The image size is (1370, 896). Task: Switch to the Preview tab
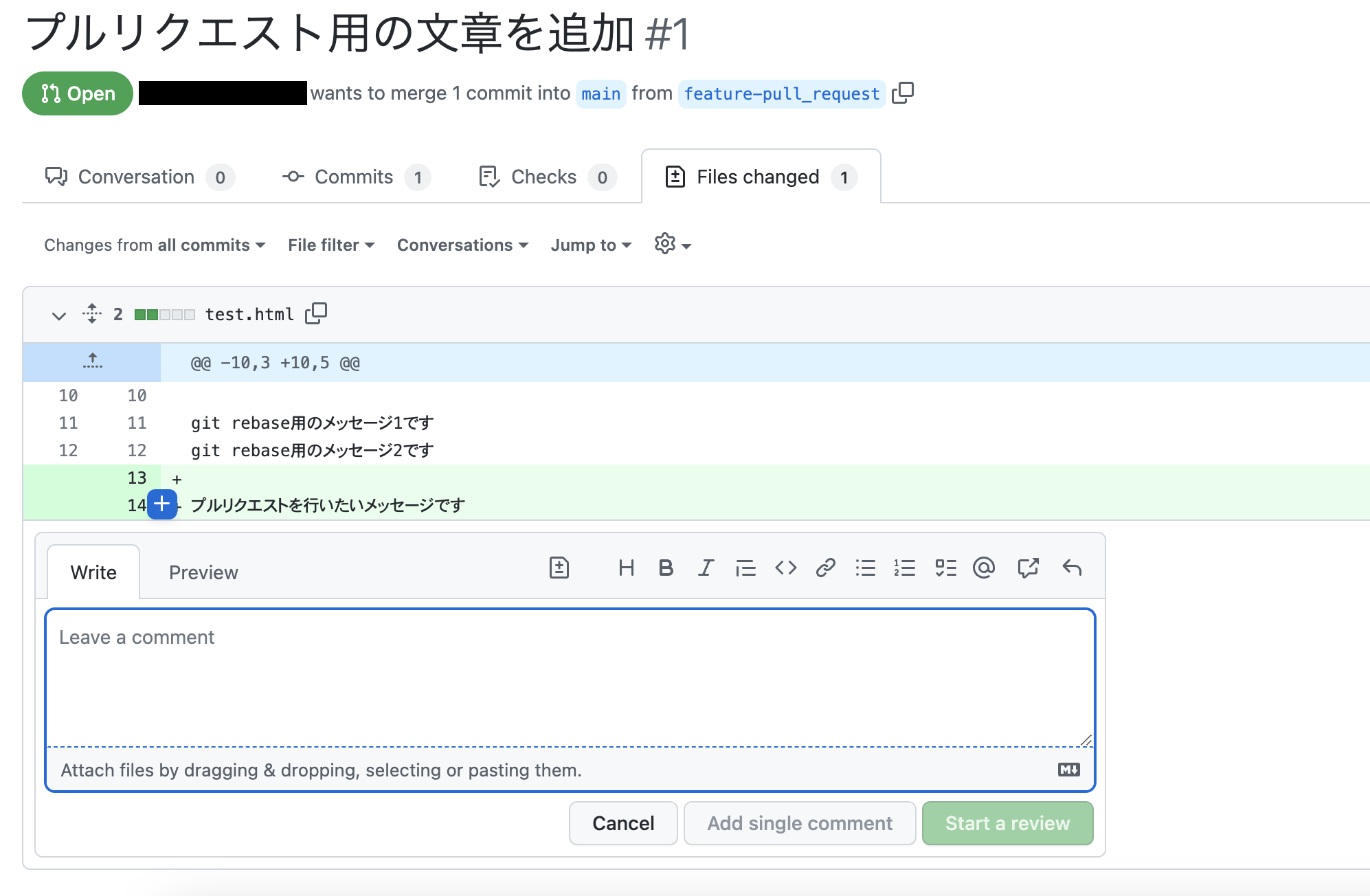(203, 572)
